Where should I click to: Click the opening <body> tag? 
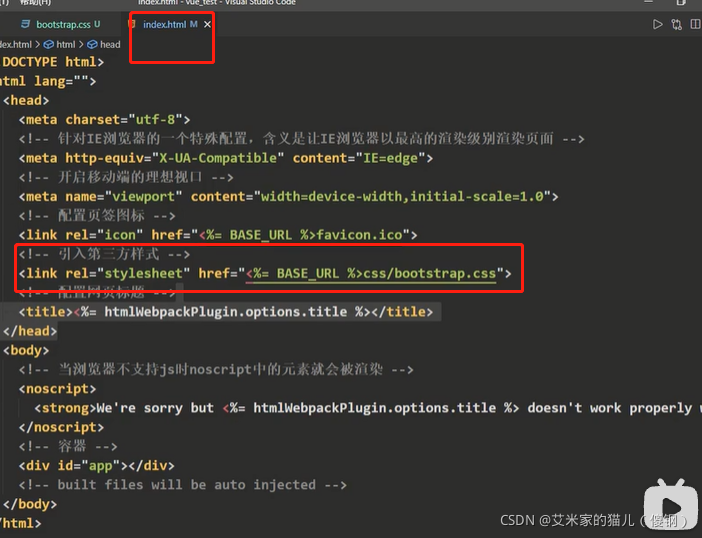(x=26, y=350)
